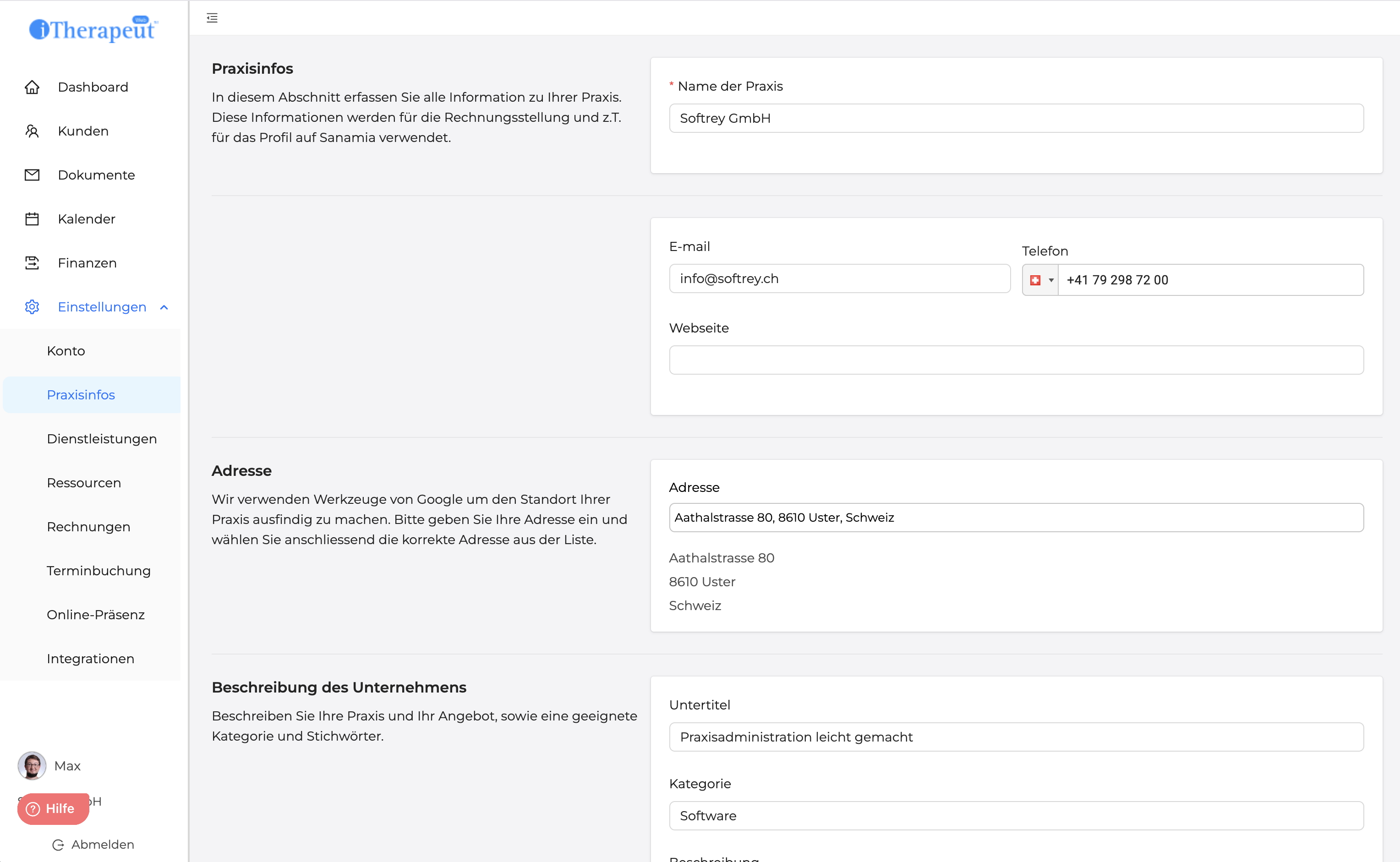Click the iTherapeut logo
The image size is (1400, 862).
coord(93,28)
